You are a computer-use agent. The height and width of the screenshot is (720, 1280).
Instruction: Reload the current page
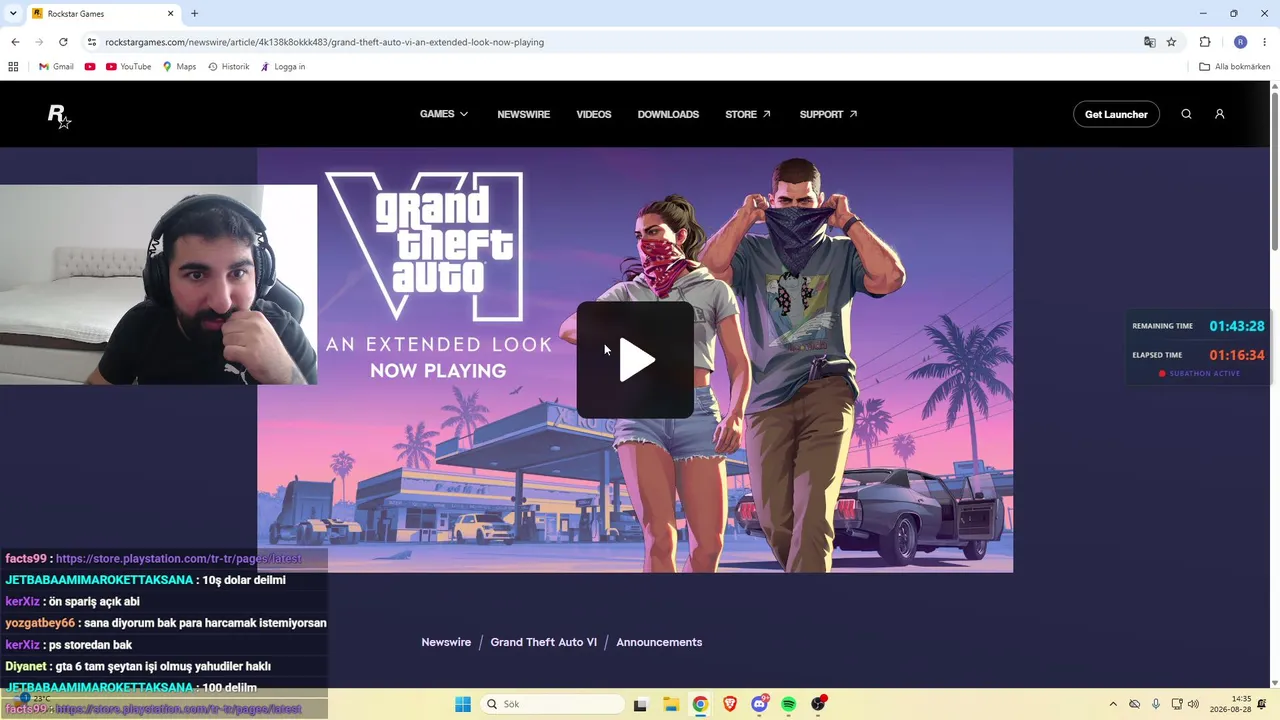tap(63, 42)
